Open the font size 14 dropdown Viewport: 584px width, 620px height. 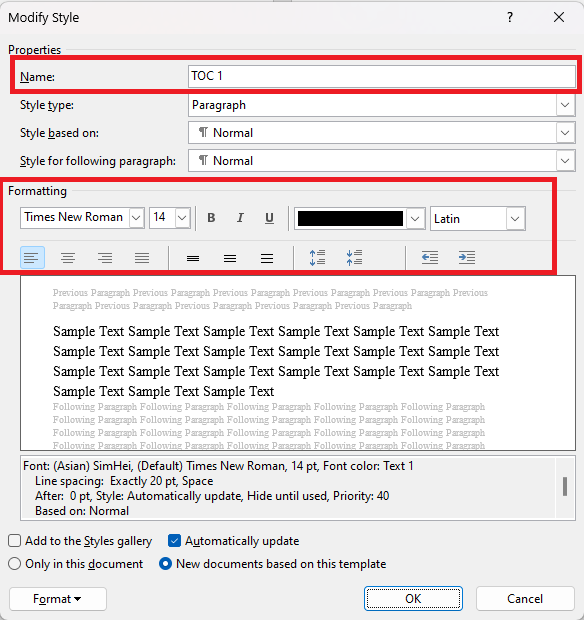pos(182,218)
